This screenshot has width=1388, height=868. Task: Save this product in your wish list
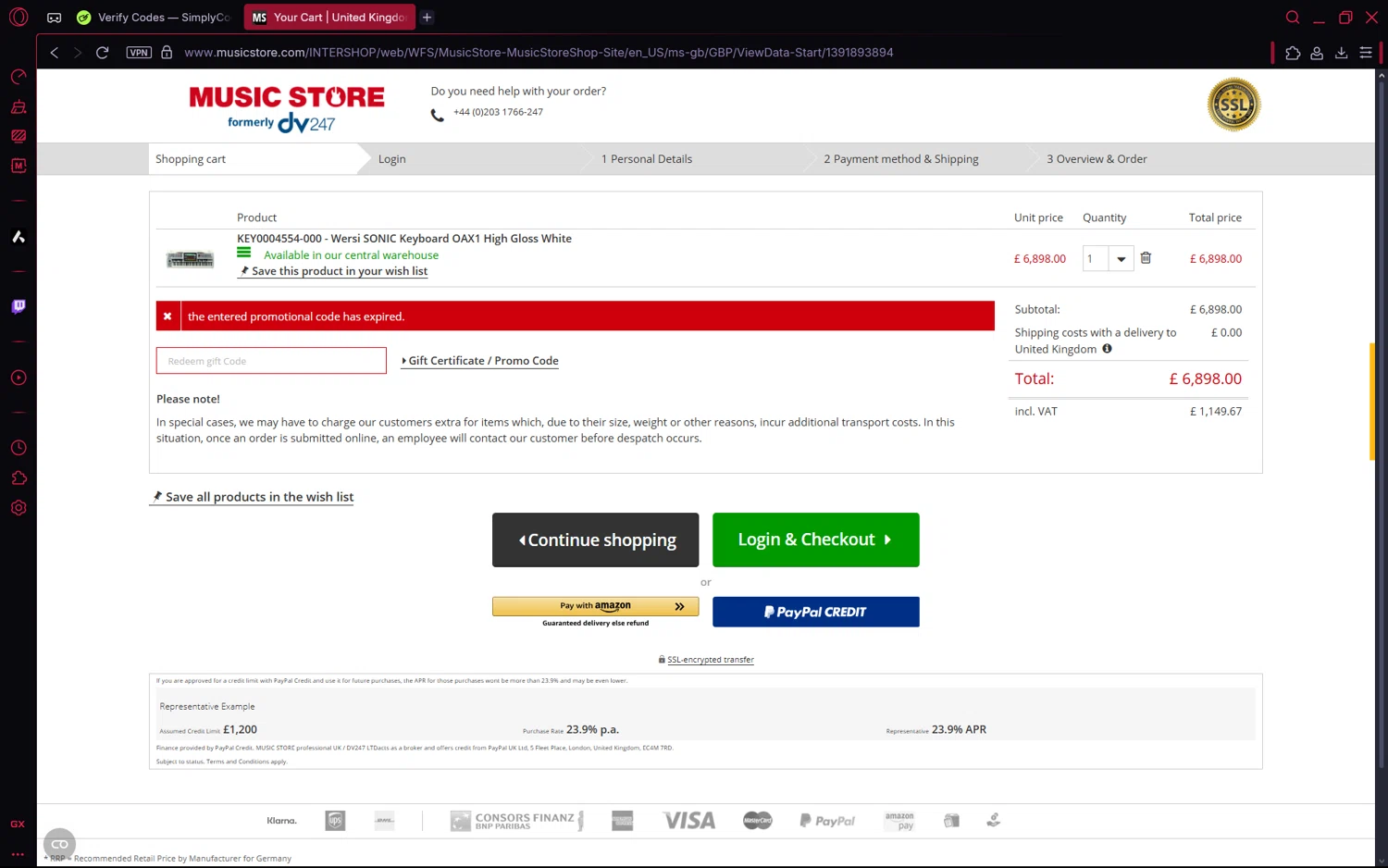click(333, 271)
